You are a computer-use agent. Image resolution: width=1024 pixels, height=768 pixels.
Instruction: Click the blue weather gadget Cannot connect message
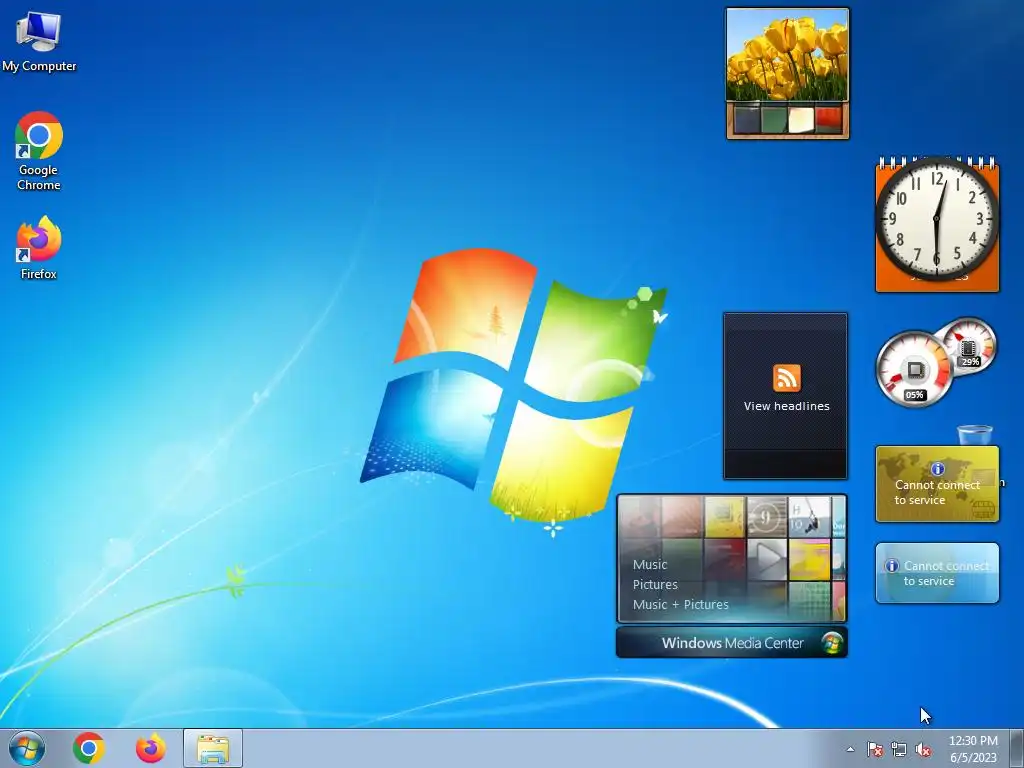946,573
